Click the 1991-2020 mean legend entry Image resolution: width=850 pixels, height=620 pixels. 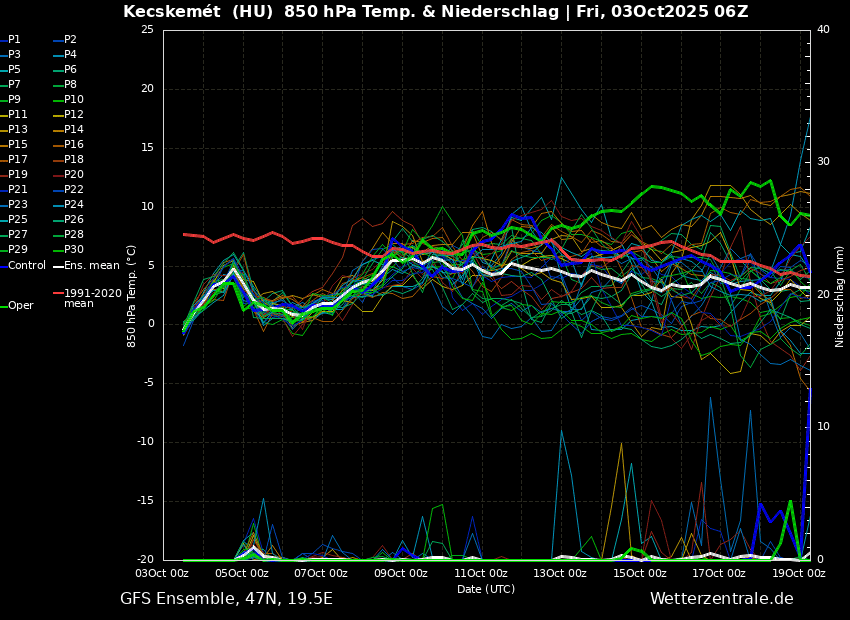pos(92,299)
